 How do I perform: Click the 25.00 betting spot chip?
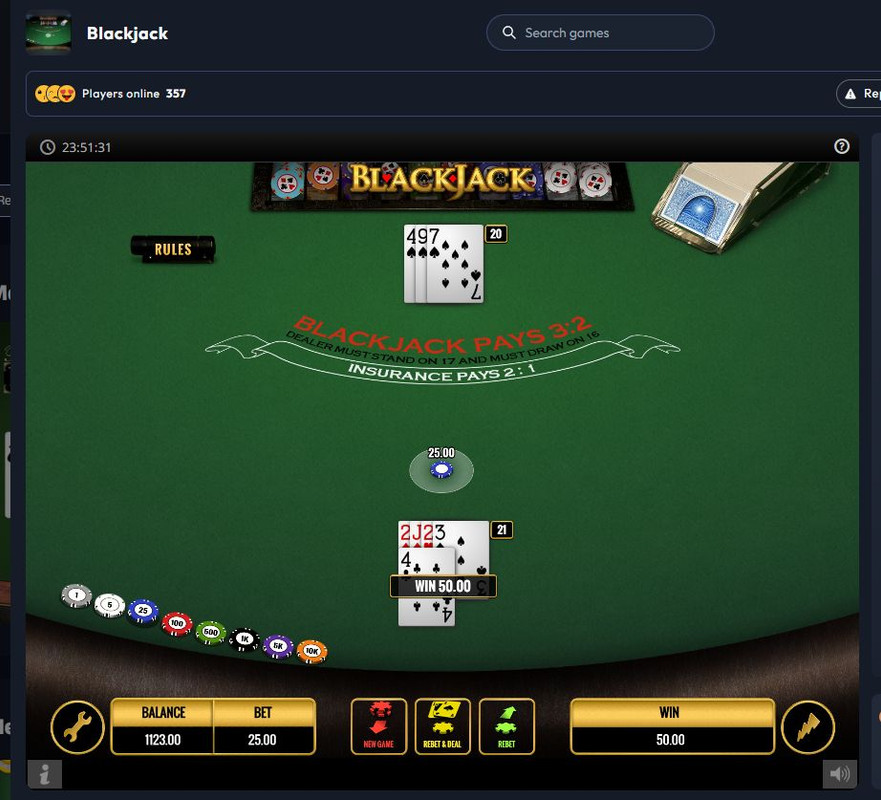(x=442, y=469)
